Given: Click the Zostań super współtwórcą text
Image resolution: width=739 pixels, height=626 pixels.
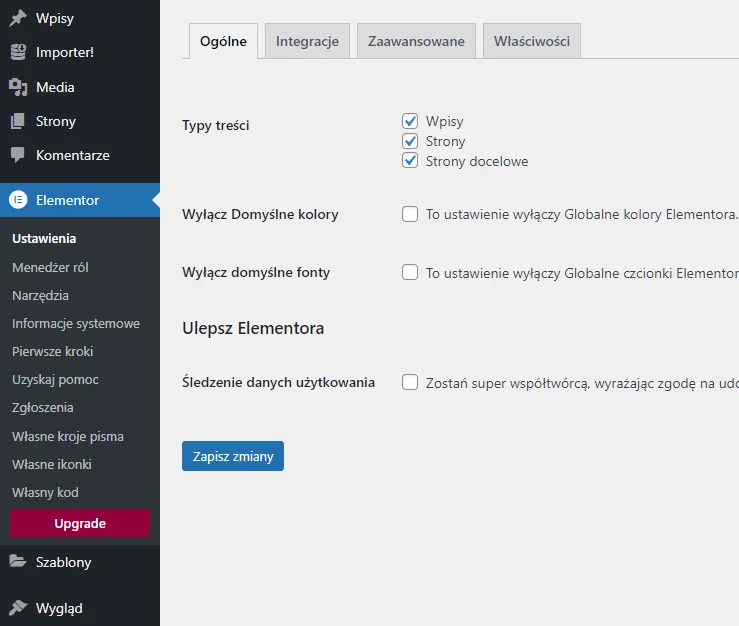Looking at the screenshot, I should tap(582, 384).
